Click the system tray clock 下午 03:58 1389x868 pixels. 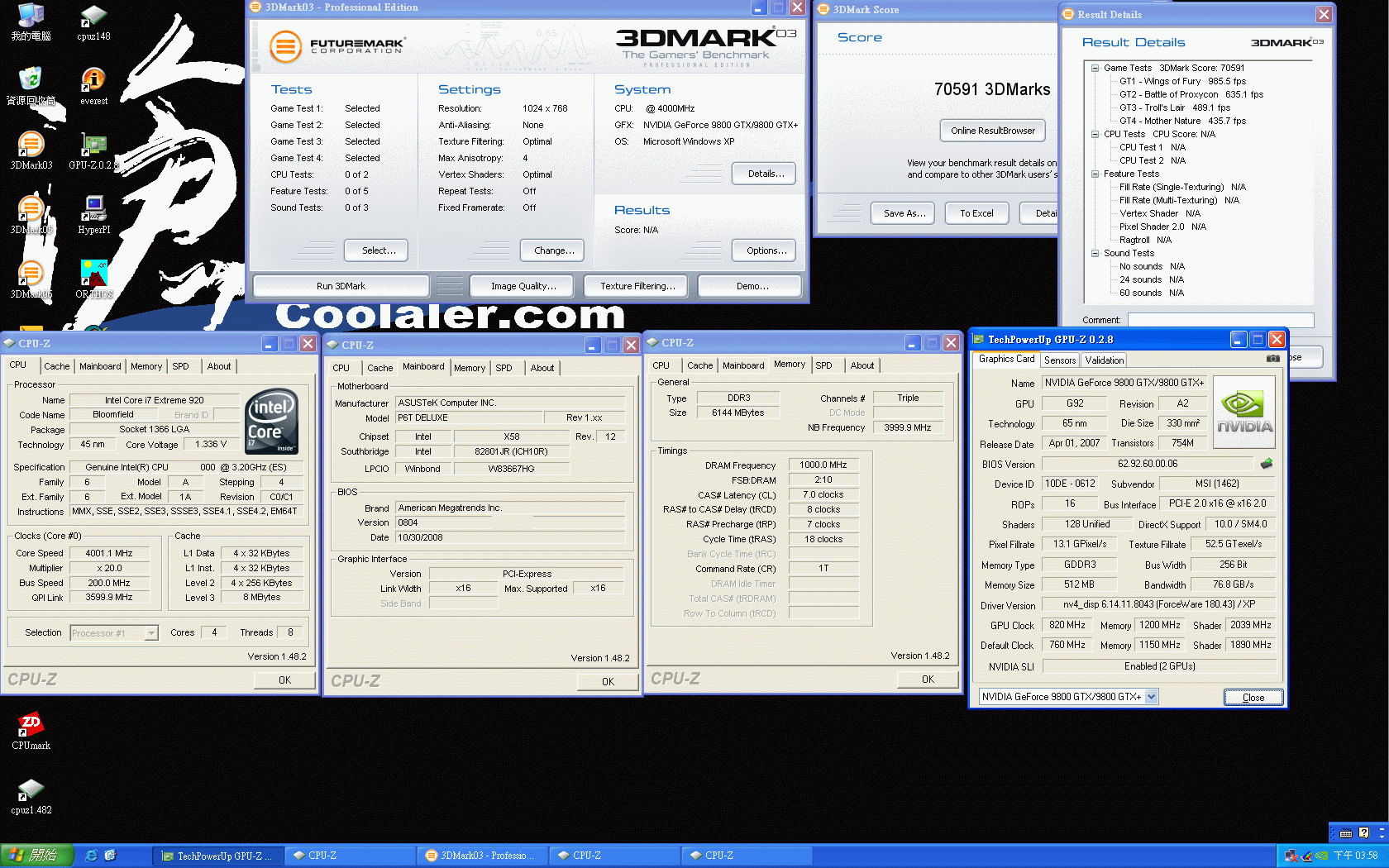coord(1355,856)
